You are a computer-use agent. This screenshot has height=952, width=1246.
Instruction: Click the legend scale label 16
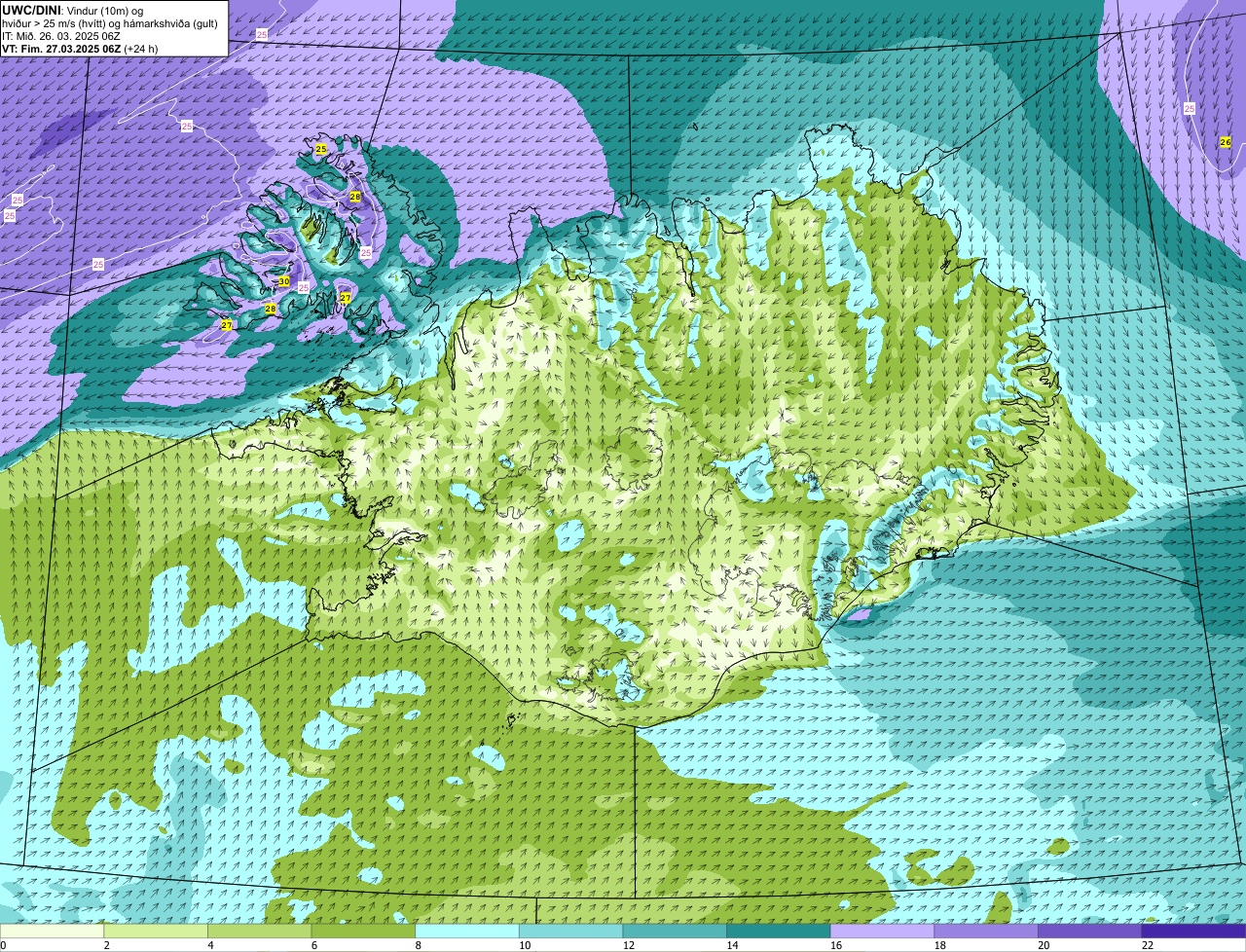pos(836,945)
